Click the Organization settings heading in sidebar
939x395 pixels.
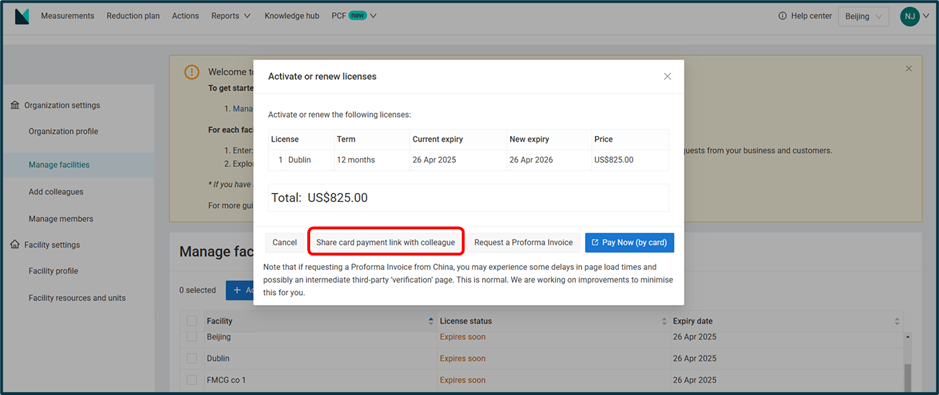[62, 105]
